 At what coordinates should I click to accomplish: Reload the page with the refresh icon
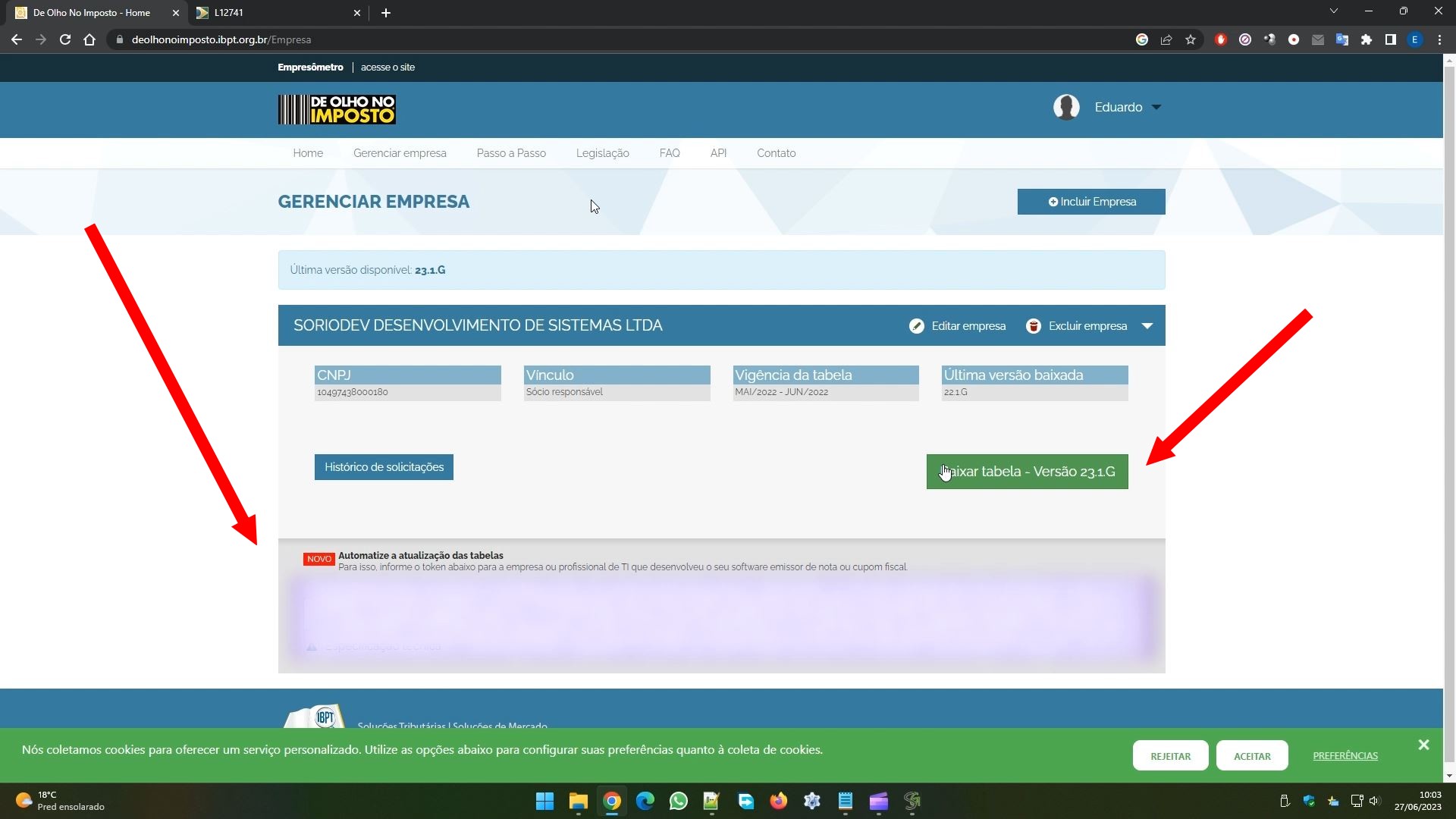(x=65, y=39)
